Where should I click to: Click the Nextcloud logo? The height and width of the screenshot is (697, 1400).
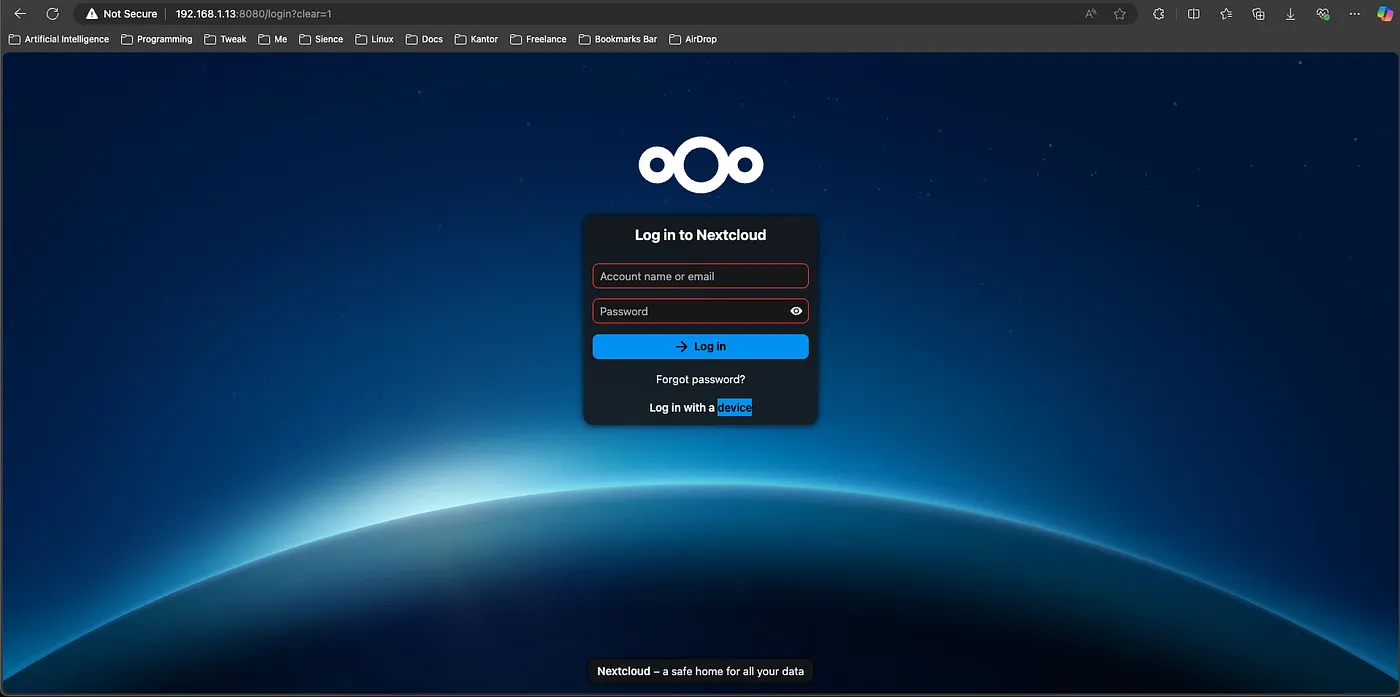click(701, 165)
